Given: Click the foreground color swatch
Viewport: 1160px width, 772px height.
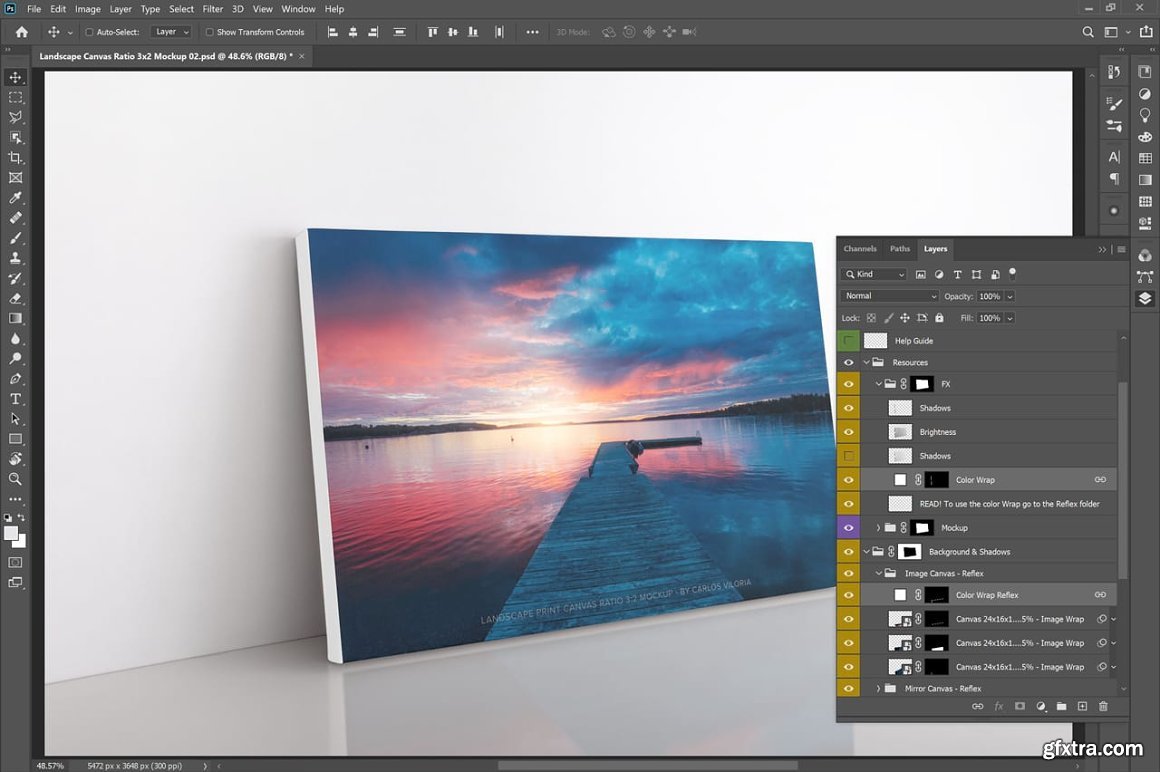Looking at the screenshot, I should pos(11,534).
